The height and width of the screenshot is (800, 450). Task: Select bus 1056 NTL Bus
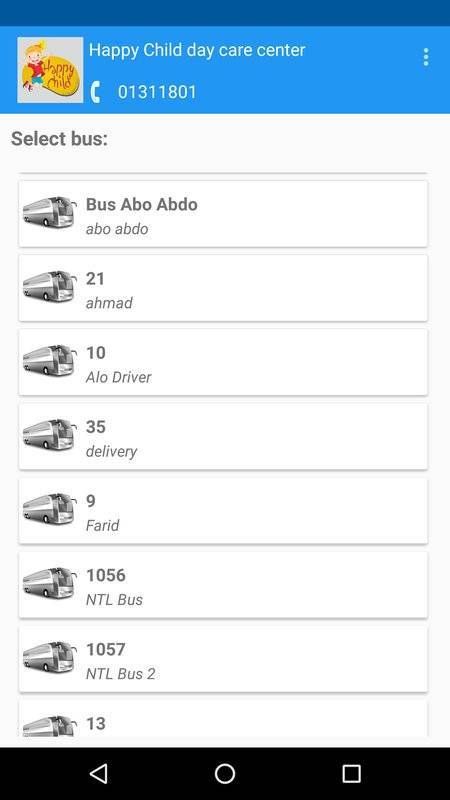(223, 585)
